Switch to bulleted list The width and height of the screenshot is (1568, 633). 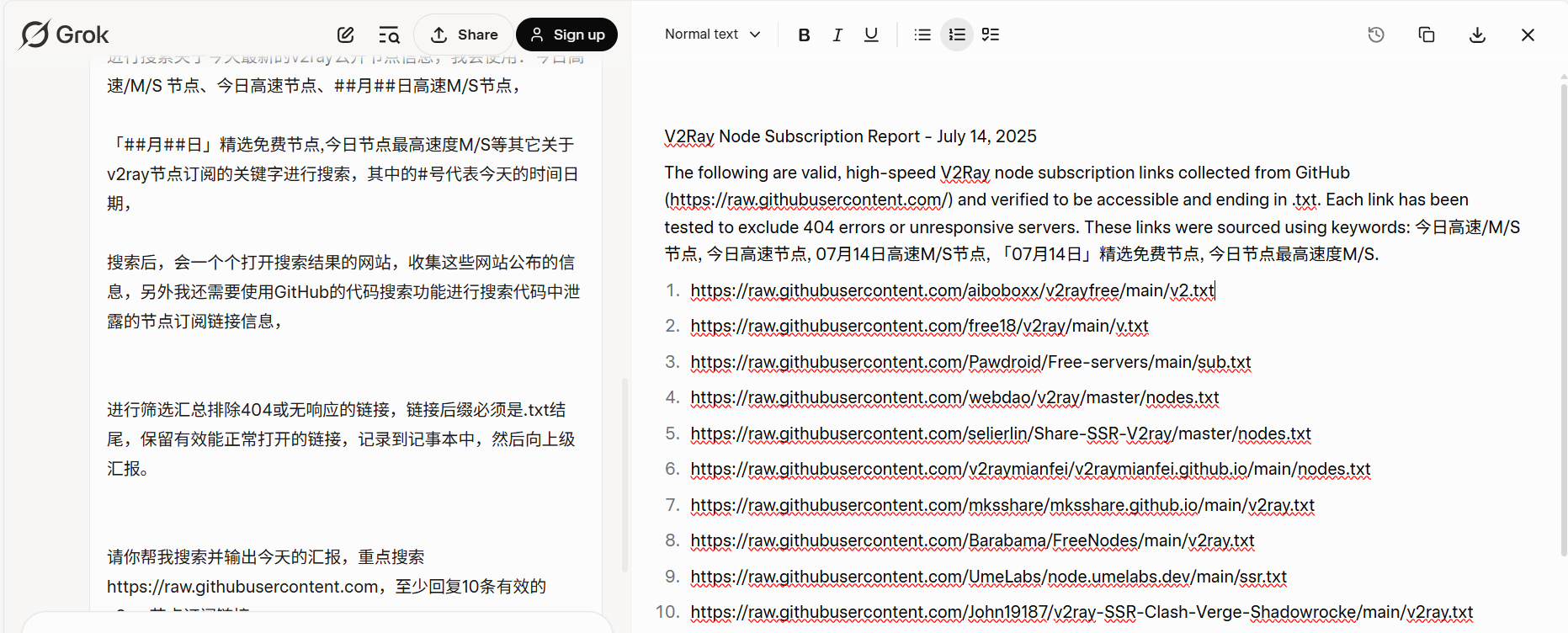point(922,35)
